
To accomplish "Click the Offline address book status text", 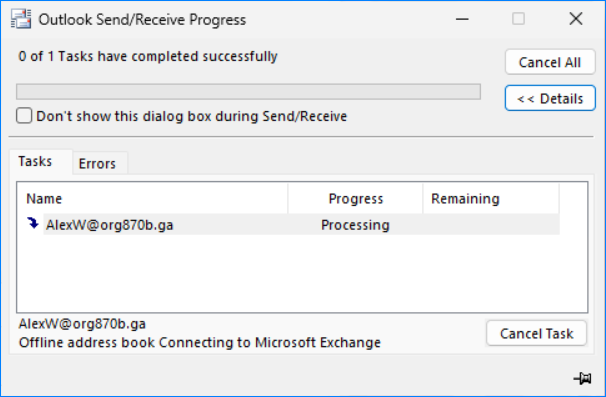I will (x=200, y=342).
